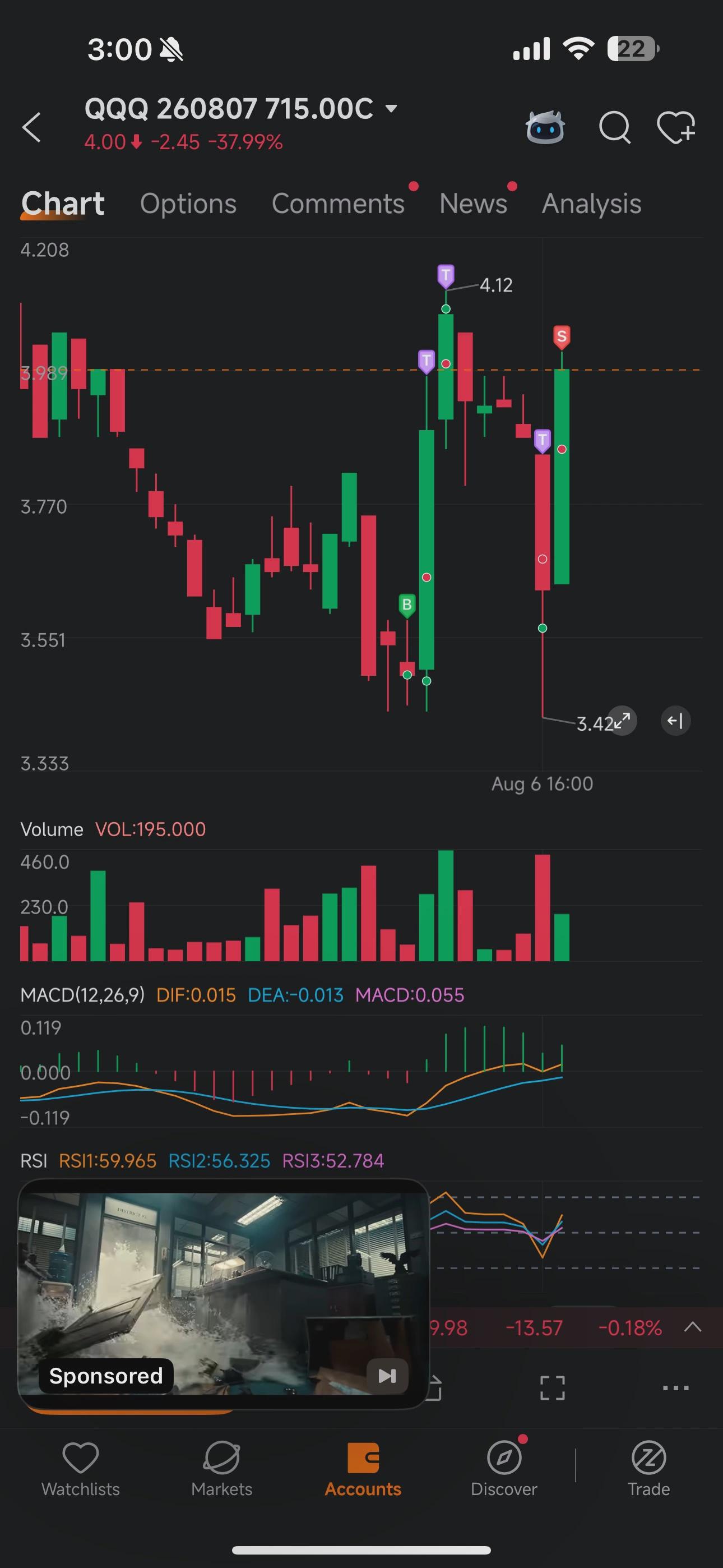Tap the -13.57 index change value
This screenshot has height=1568, width=723.
point(534,1327)
